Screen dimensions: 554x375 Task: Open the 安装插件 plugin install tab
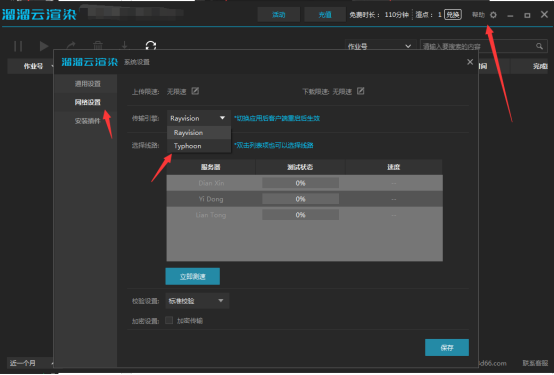(88, 121)
